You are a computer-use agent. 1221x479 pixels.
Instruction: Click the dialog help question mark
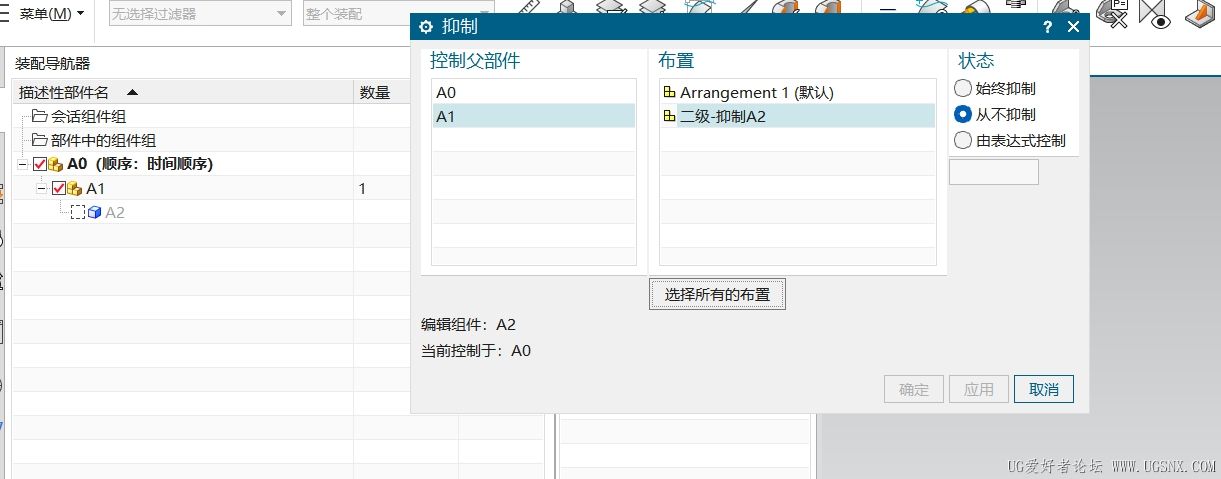[1047, 28]
